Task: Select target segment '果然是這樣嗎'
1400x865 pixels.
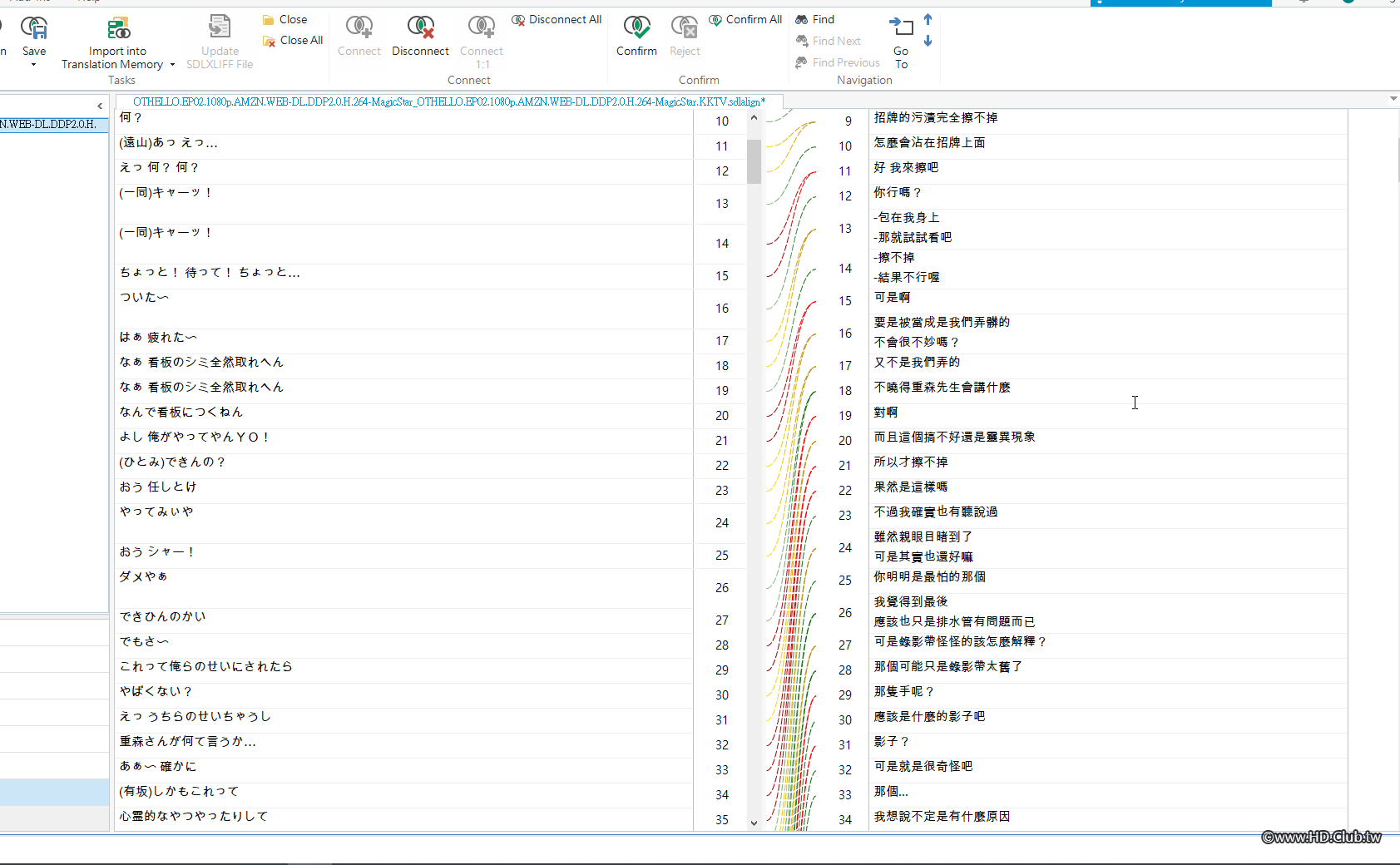Action: click(1108, 491)
